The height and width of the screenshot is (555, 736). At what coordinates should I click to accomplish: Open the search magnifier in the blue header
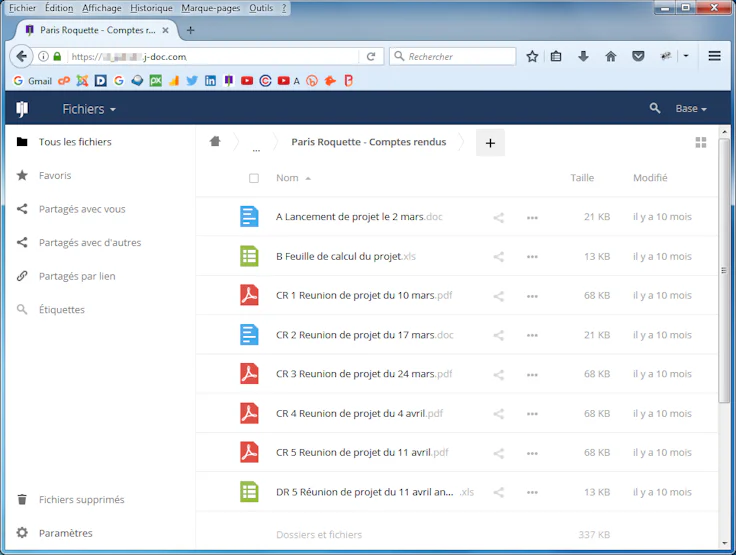(655, 108)
